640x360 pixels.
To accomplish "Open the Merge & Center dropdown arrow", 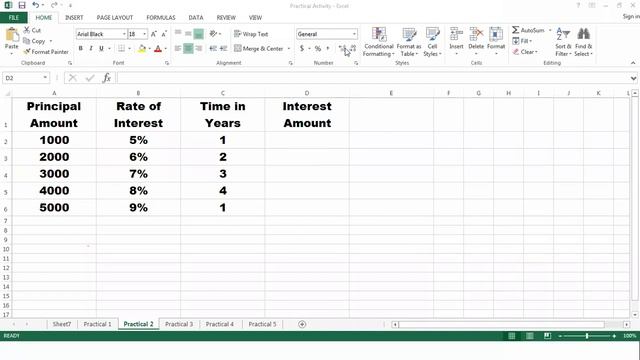I will [x=289, y=49].
